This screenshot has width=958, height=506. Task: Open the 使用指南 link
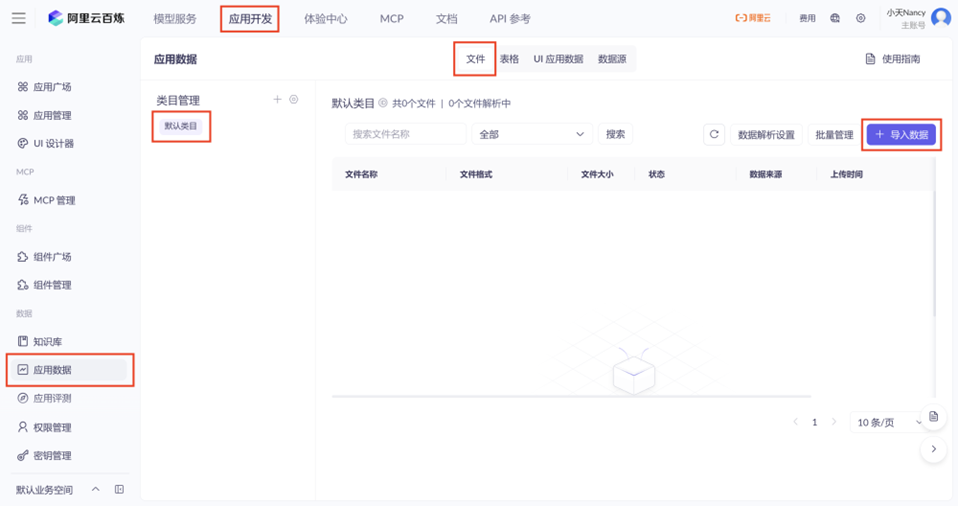click(901, 59)
